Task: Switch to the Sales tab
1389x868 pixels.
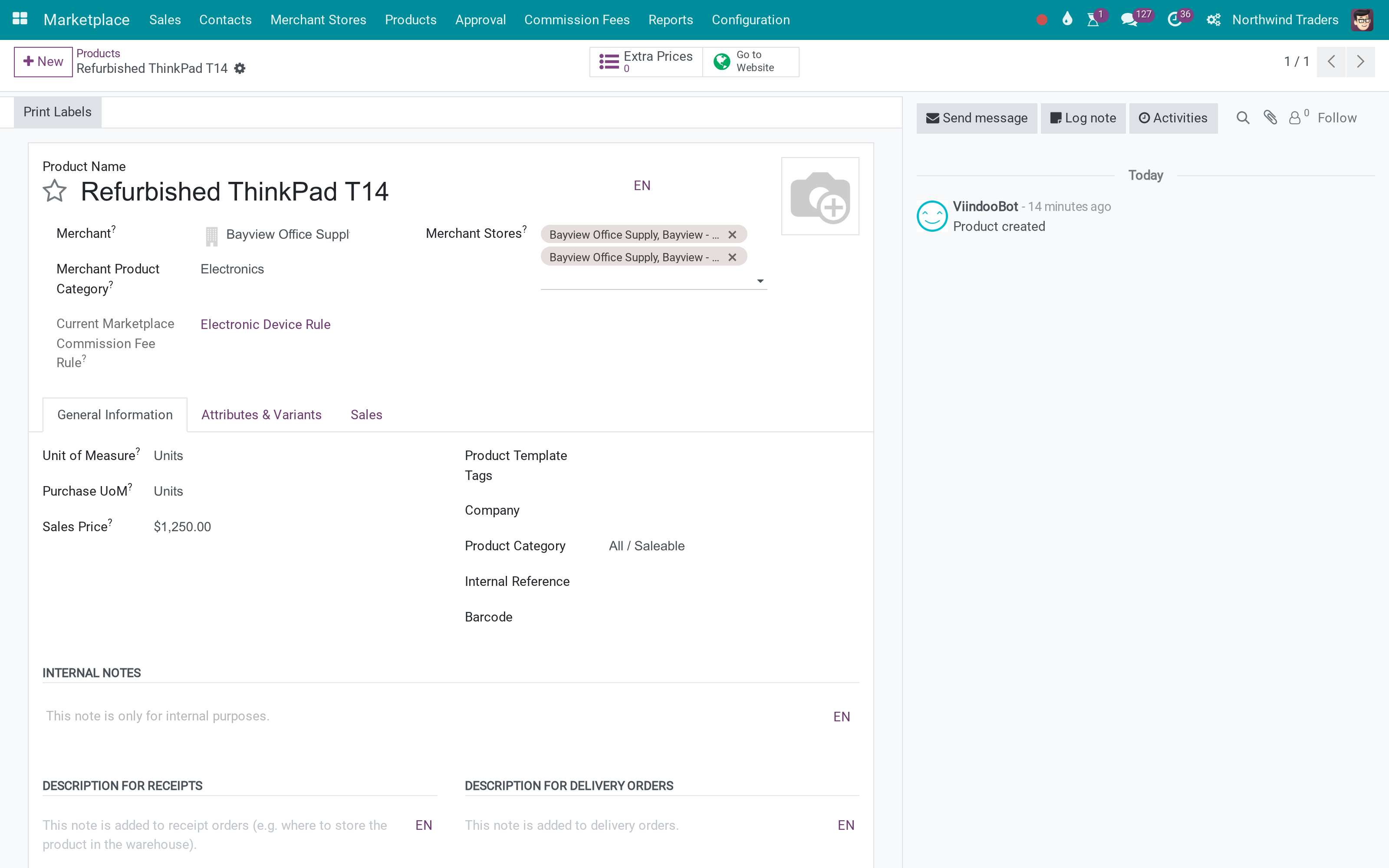Action: [x=366, y=414]
